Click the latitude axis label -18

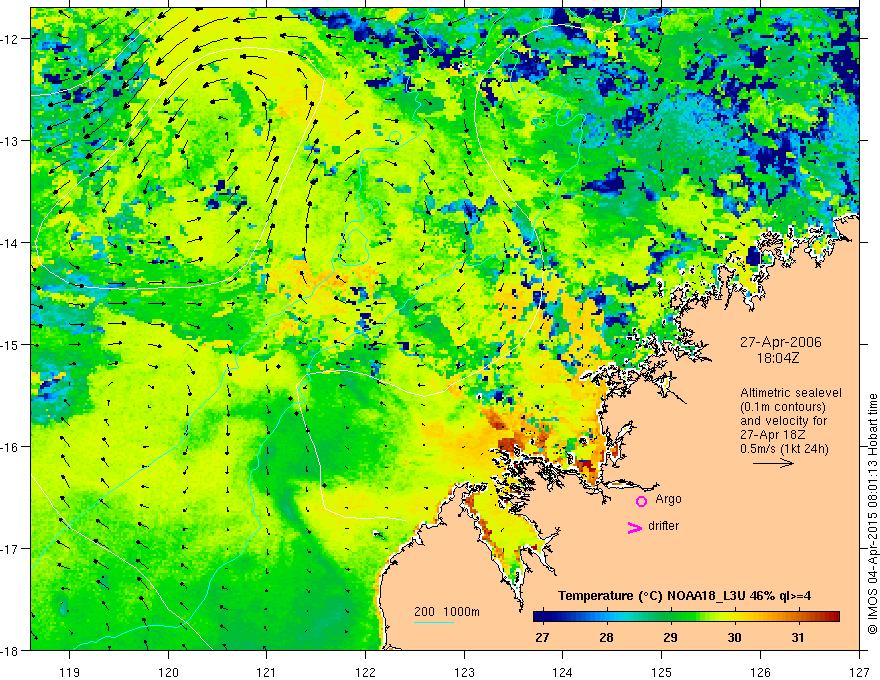(10, 651)
